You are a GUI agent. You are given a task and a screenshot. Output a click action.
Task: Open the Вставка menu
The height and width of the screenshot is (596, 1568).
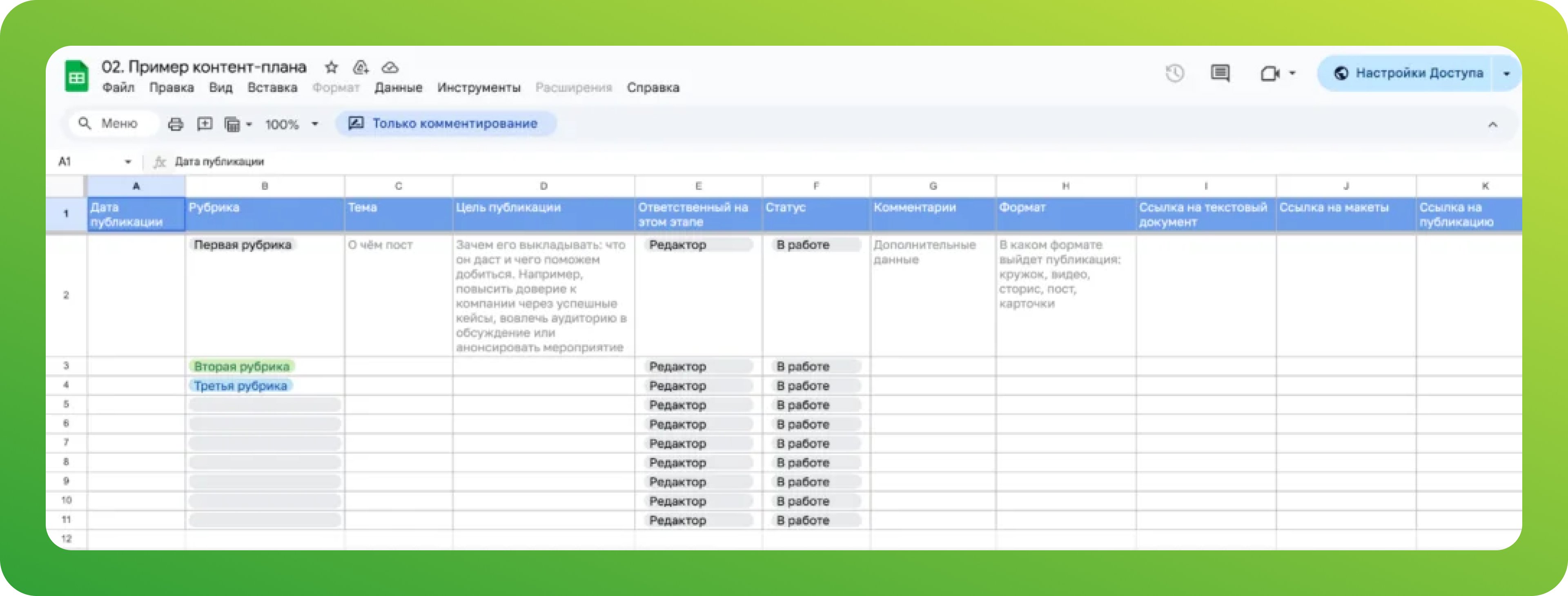(x=272, y=88)
